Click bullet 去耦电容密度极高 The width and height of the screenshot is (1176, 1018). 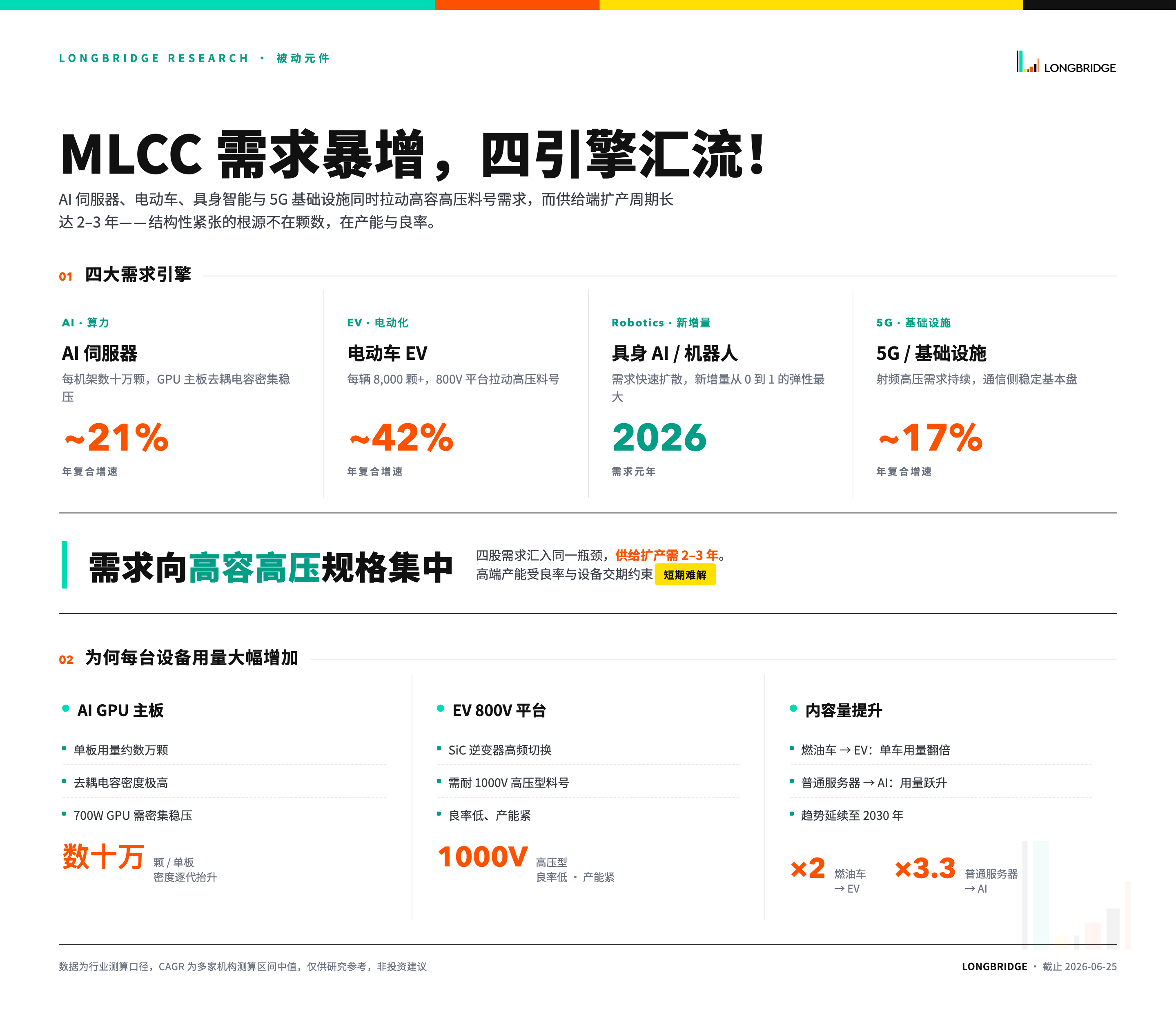click(121, 783)
